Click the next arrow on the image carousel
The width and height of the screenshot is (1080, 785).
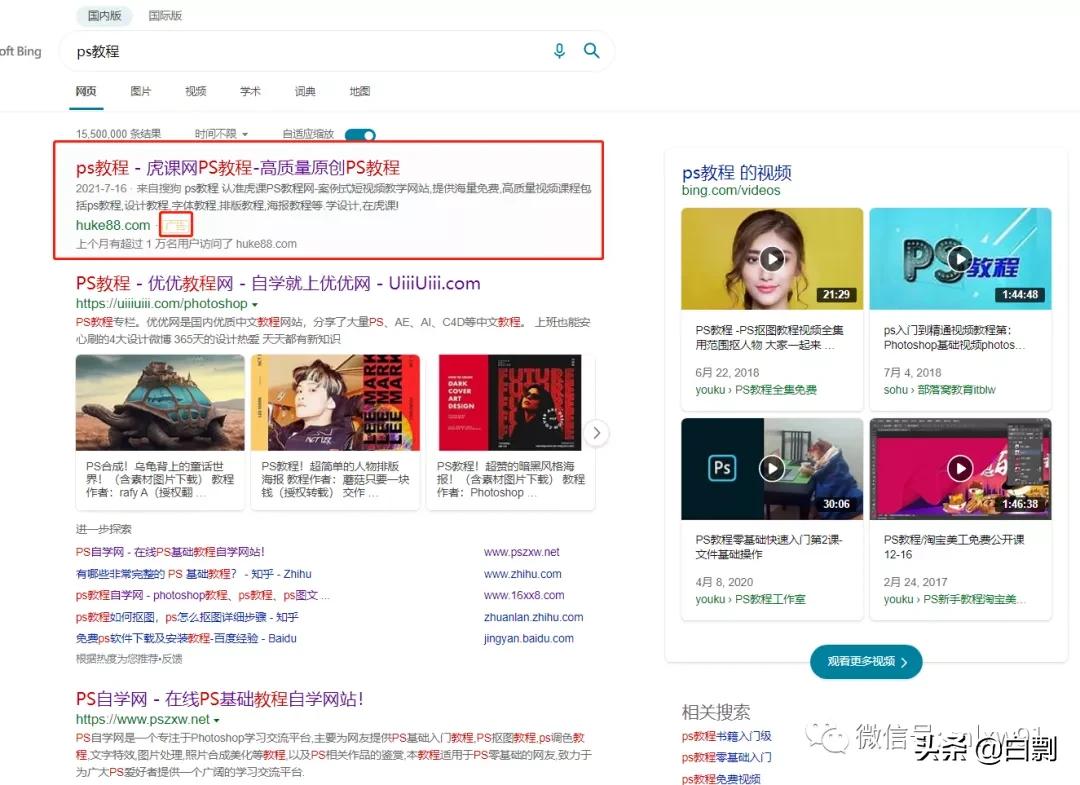pos(596,432)
